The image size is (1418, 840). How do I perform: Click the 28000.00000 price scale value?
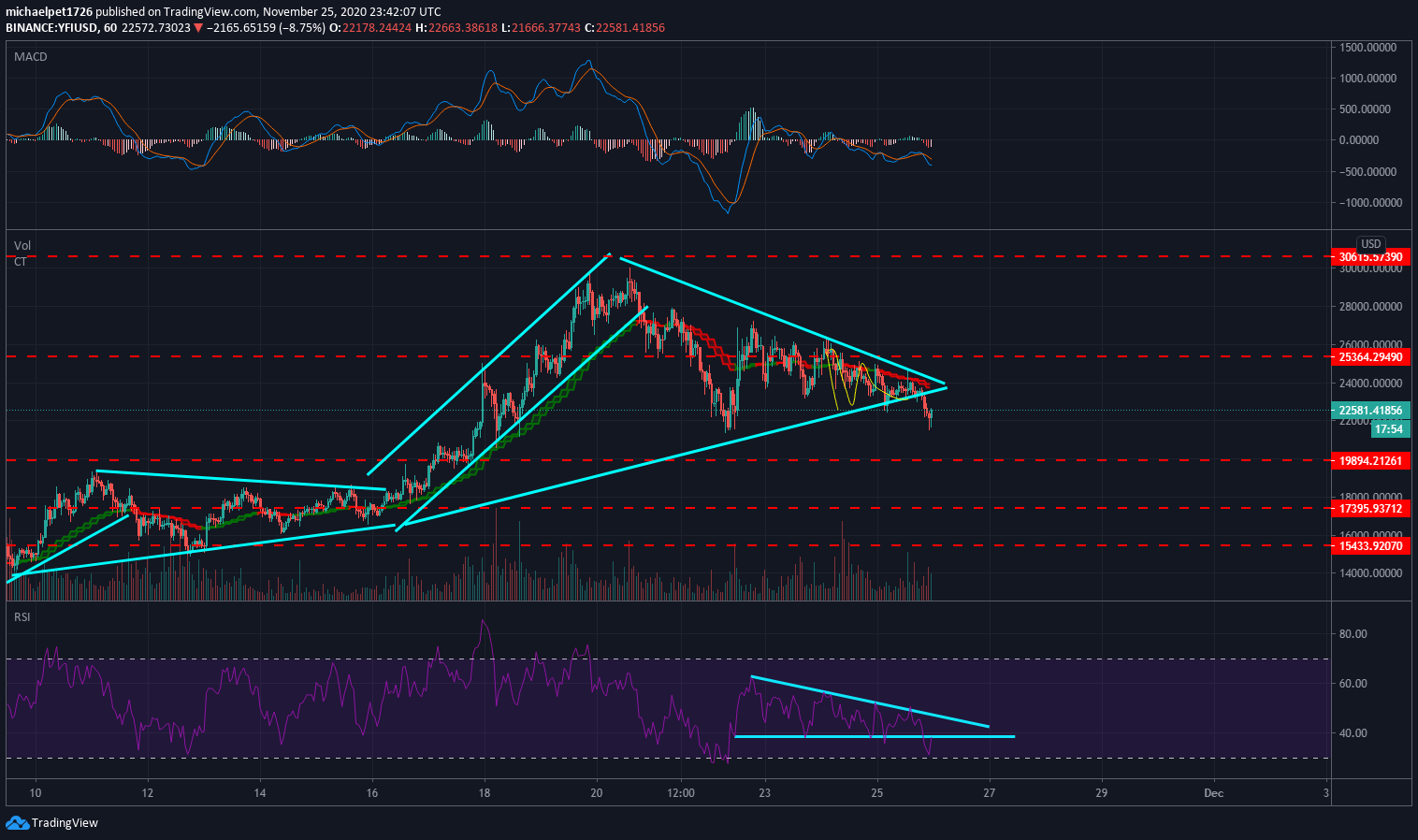point(1370,306)
